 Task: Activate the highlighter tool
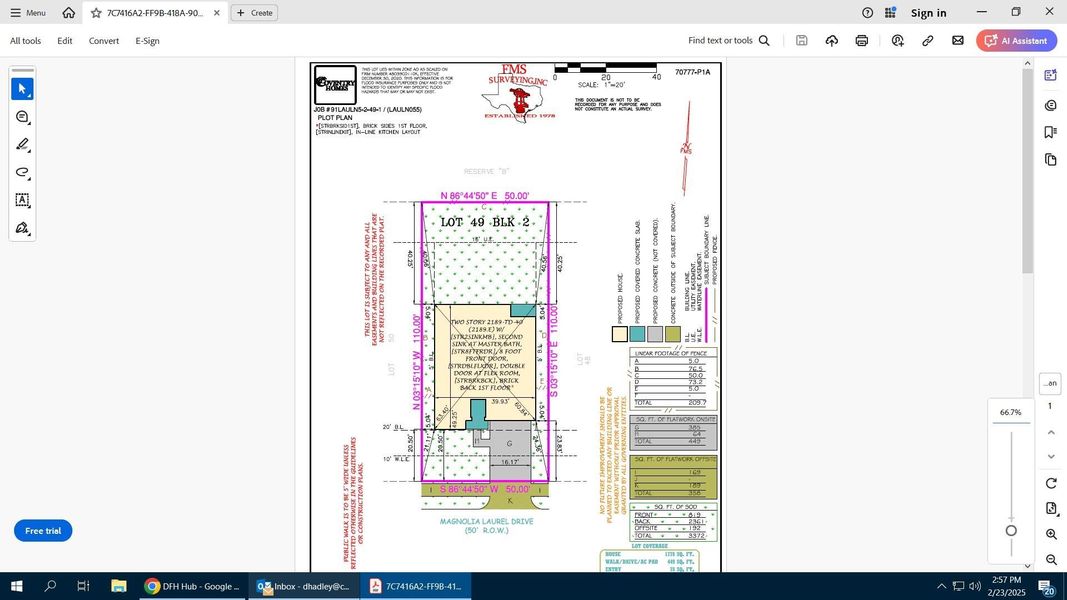coord(22,145)
